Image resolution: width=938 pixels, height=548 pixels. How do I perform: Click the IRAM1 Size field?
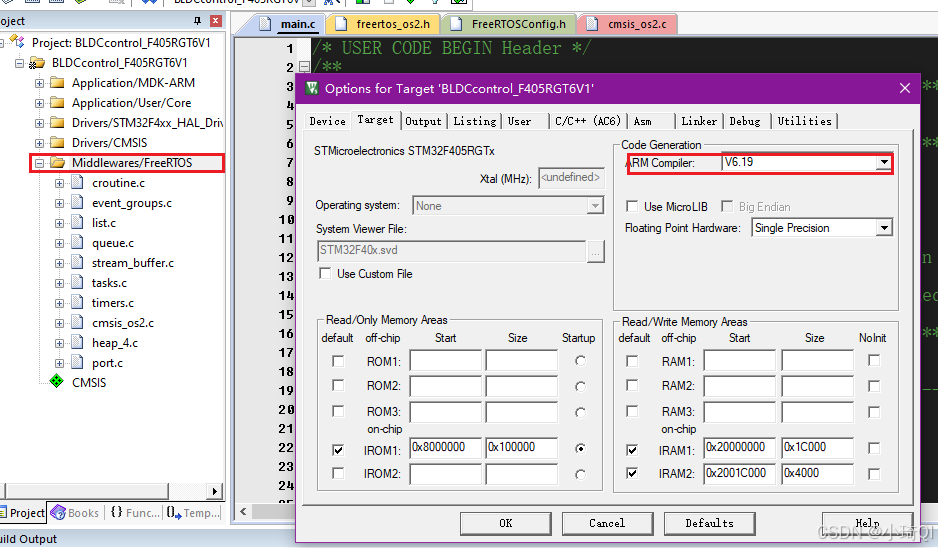pos(817,447)
